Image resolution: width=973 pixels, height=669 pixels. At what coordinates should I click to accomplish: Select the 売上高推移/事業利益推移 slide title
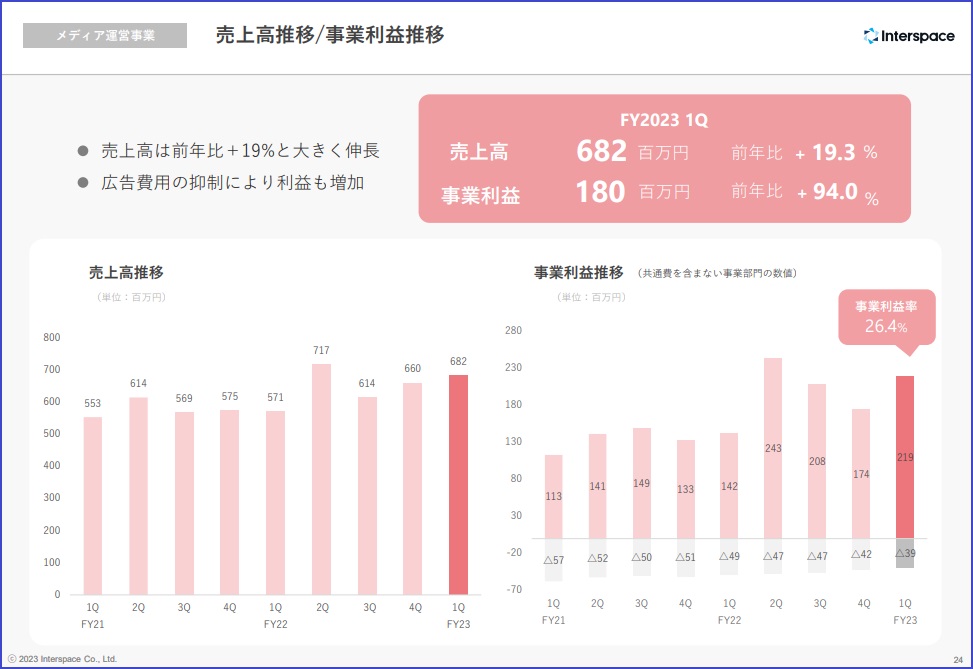click(330, 35)
